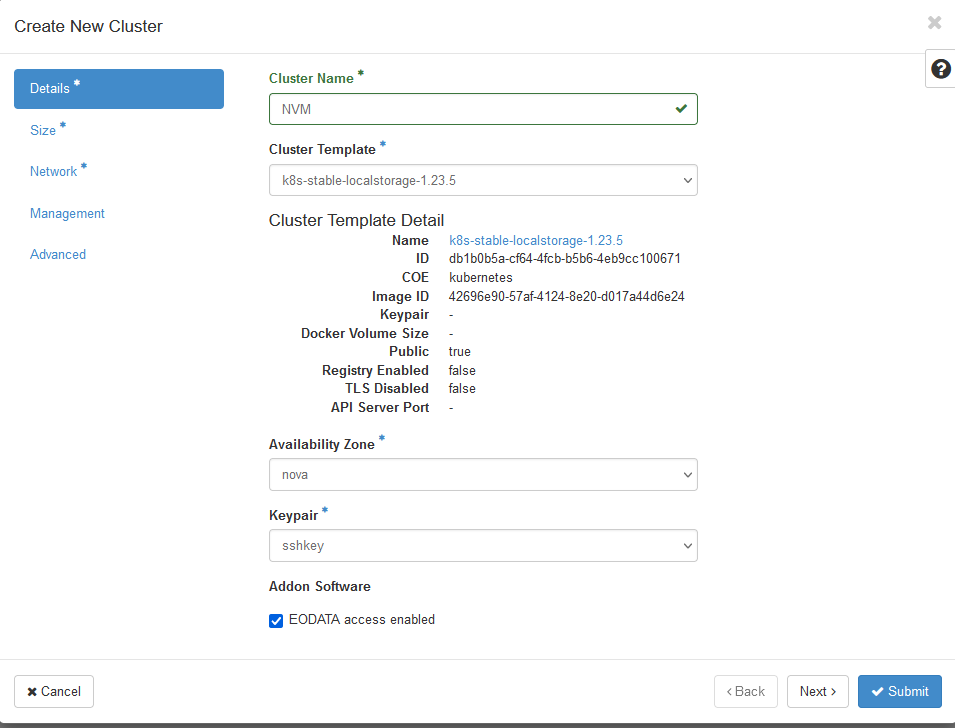Open the k8s-stable-localstorage-1.23.5 template link
This screenshot has width=955, height=728.
537,240
